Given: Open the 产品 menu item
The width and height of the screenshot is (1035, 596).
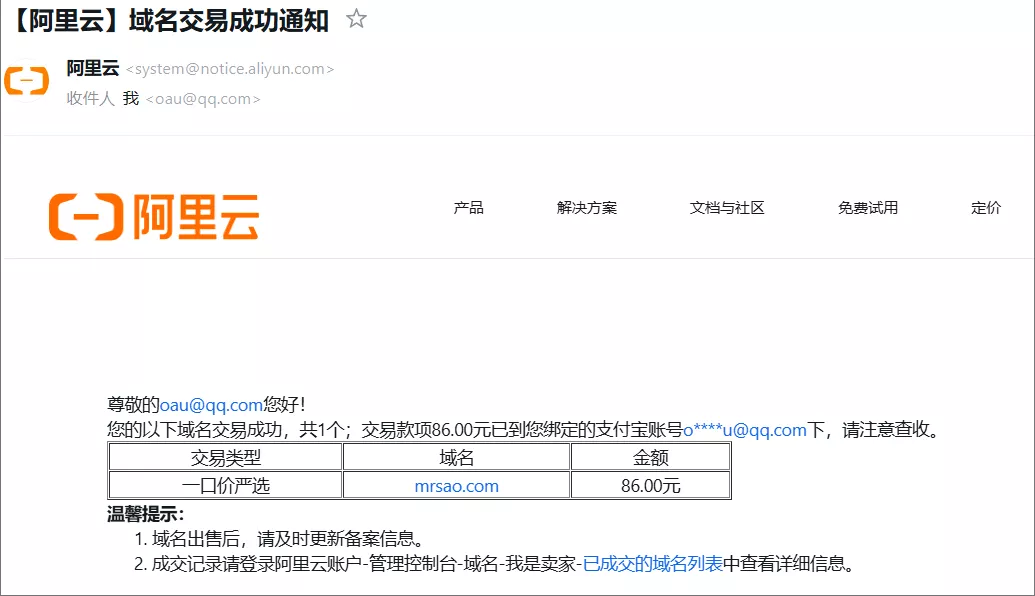Looking at the screenshot, I should coord(469,208).
